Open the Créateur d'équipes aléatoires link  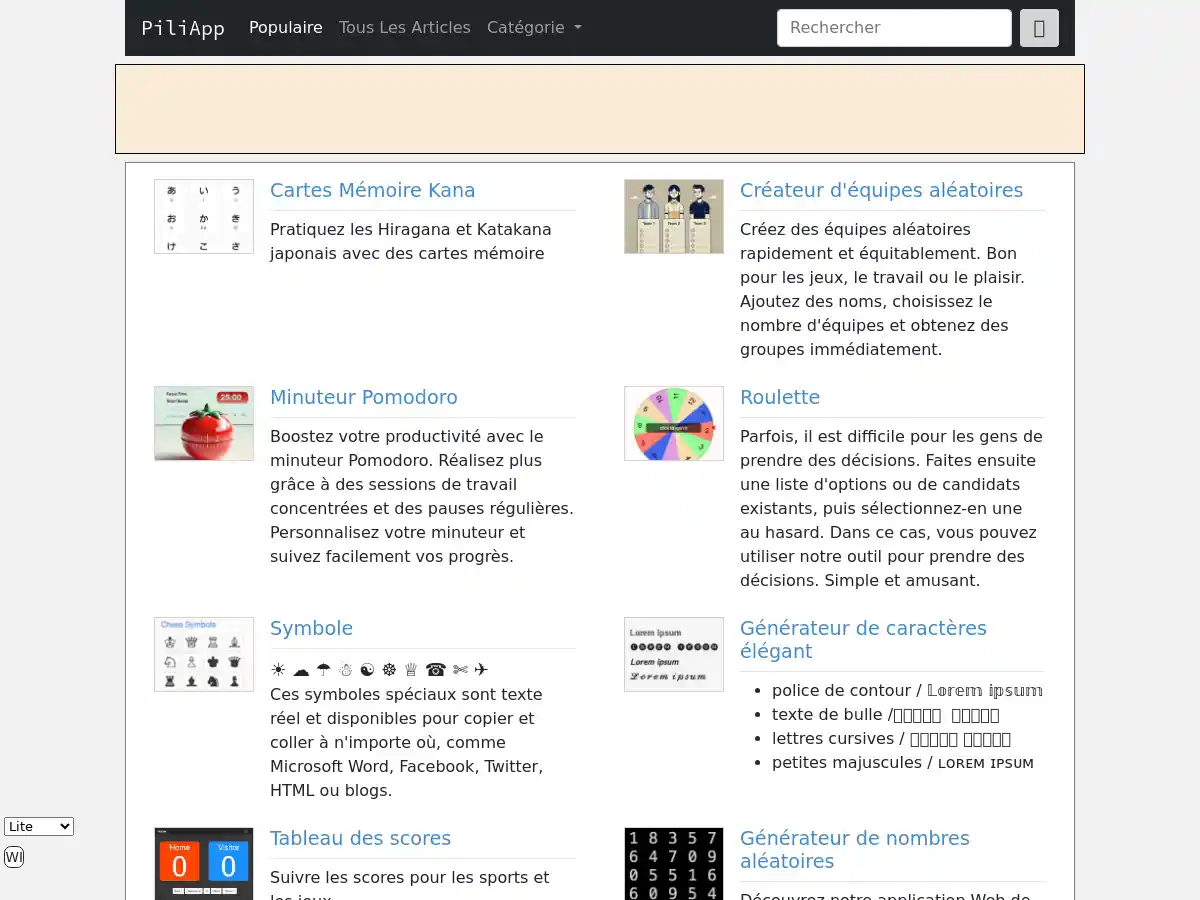(x=881, y=190)
